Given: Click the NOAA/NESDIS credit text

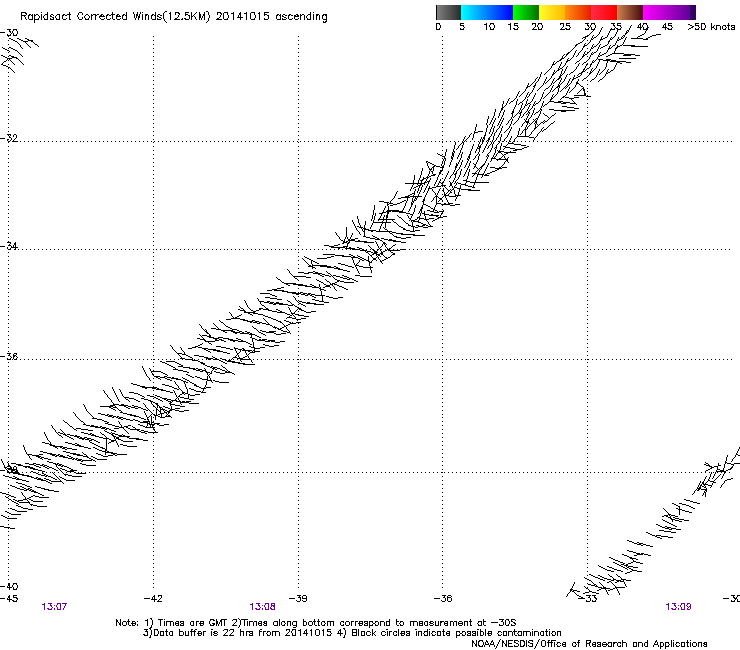Looking at the screenshot, I should [589, 644].
